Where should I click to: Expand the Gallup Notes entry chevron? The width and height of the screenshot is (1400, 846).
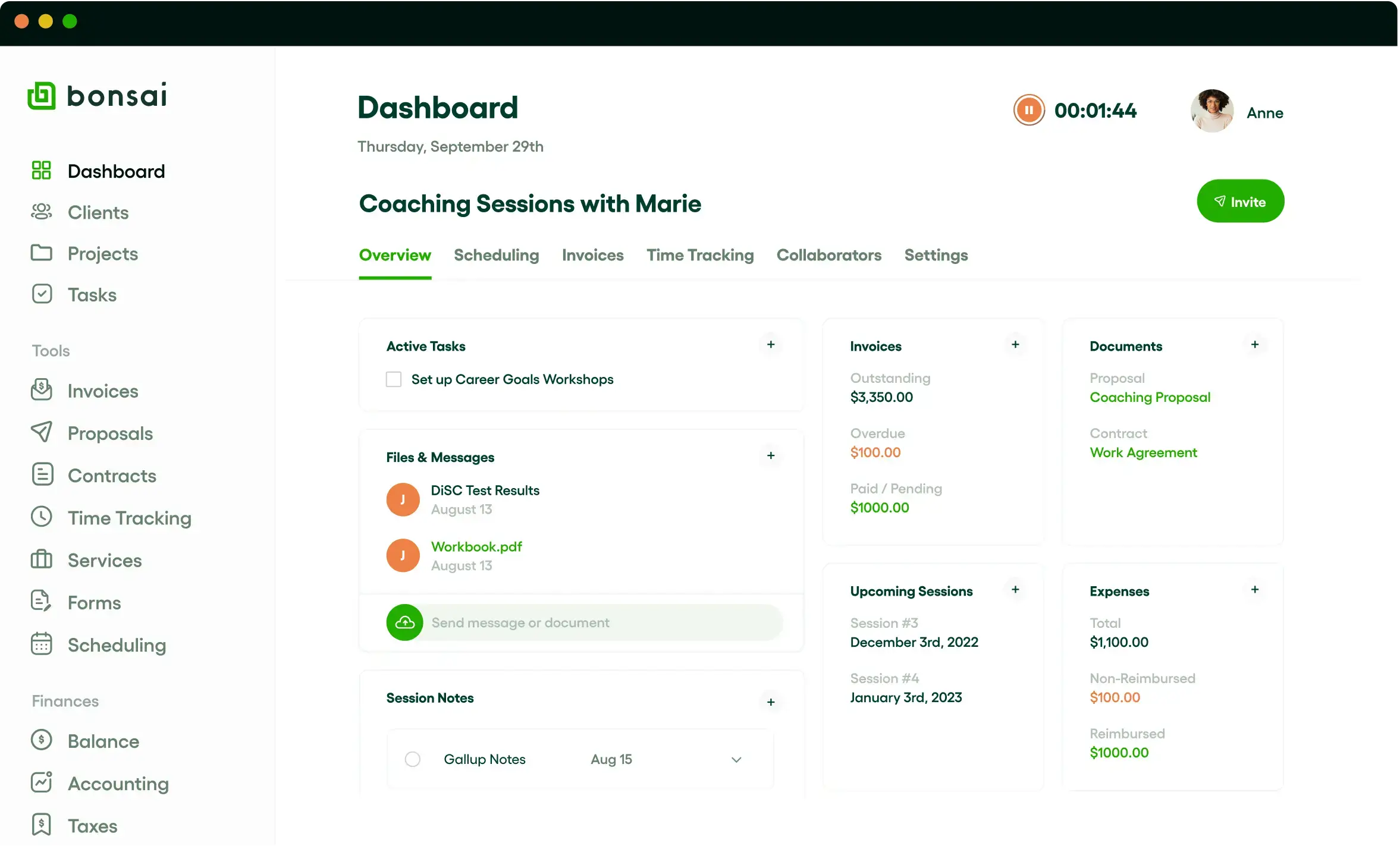pyautogui.click(x=736, y=760)
